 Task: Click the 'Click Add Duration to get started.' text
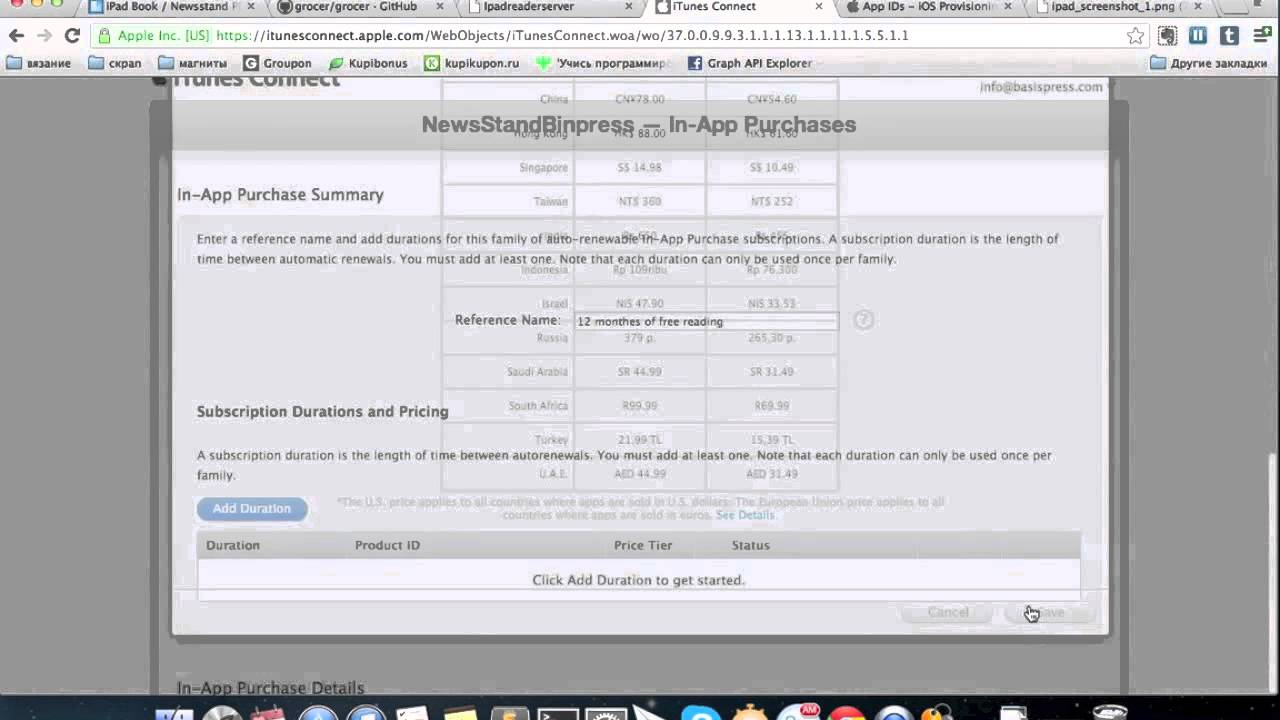(x=639, y=580)
